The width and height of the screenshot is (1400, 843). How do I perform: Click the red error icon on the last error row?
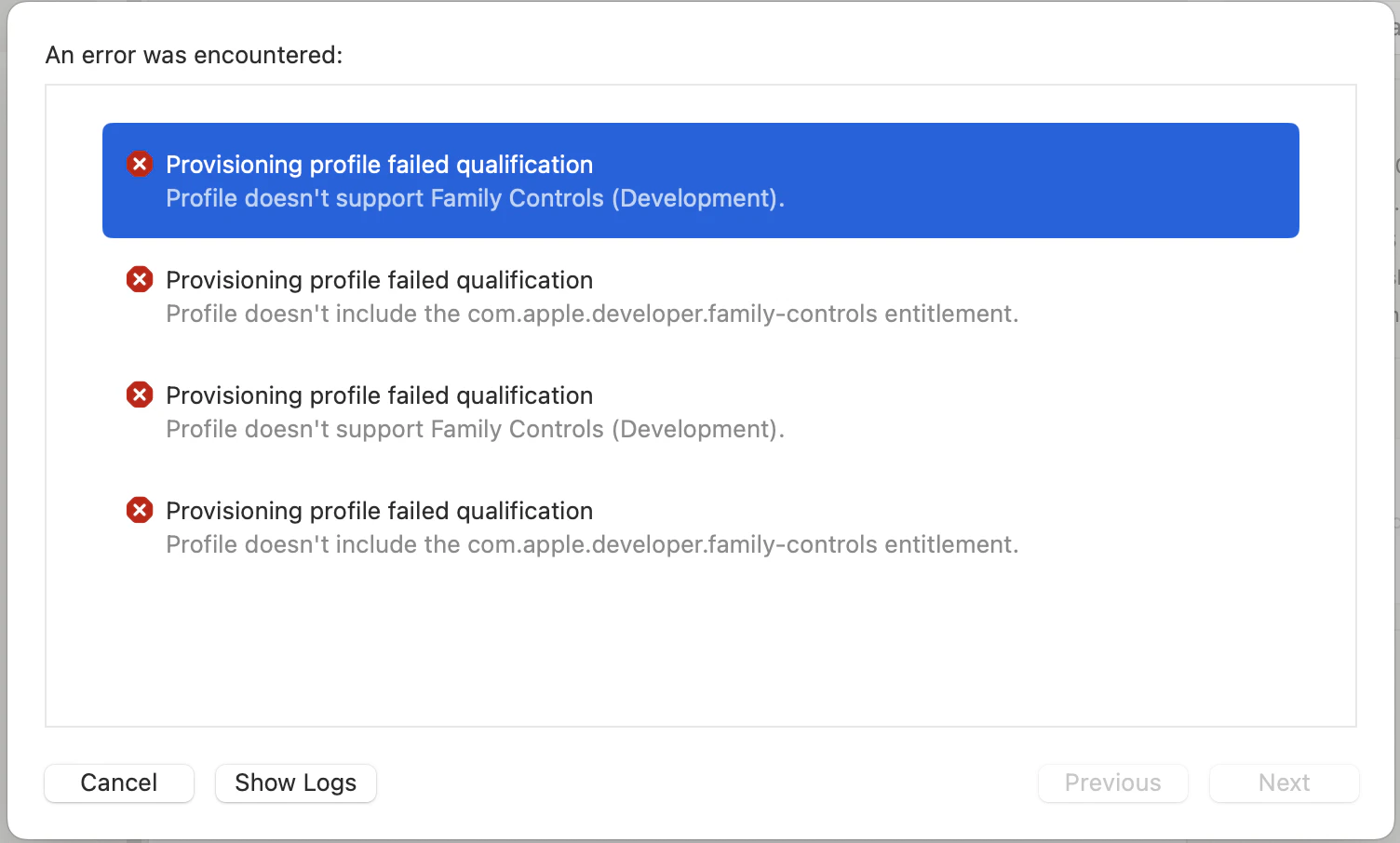coord(140,510)
